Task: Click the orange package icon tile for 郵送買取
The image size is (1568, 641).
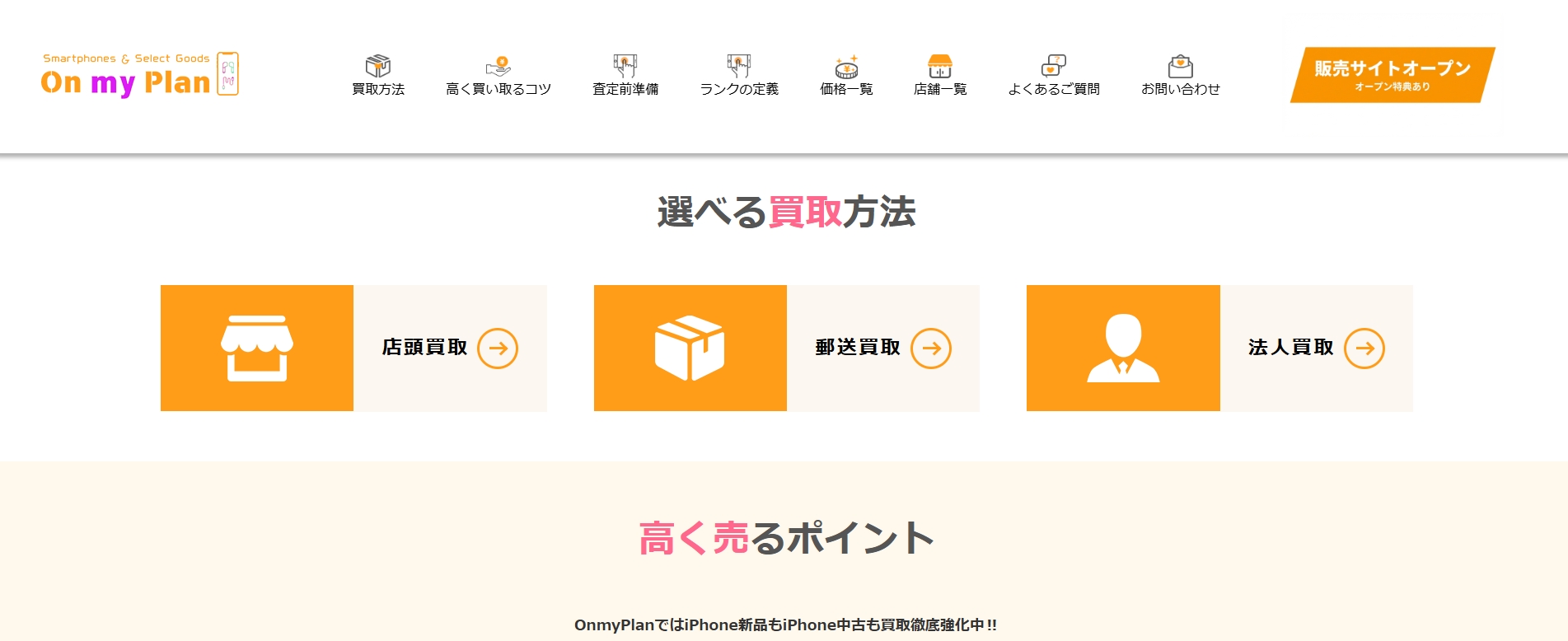Action: [690, 348]
